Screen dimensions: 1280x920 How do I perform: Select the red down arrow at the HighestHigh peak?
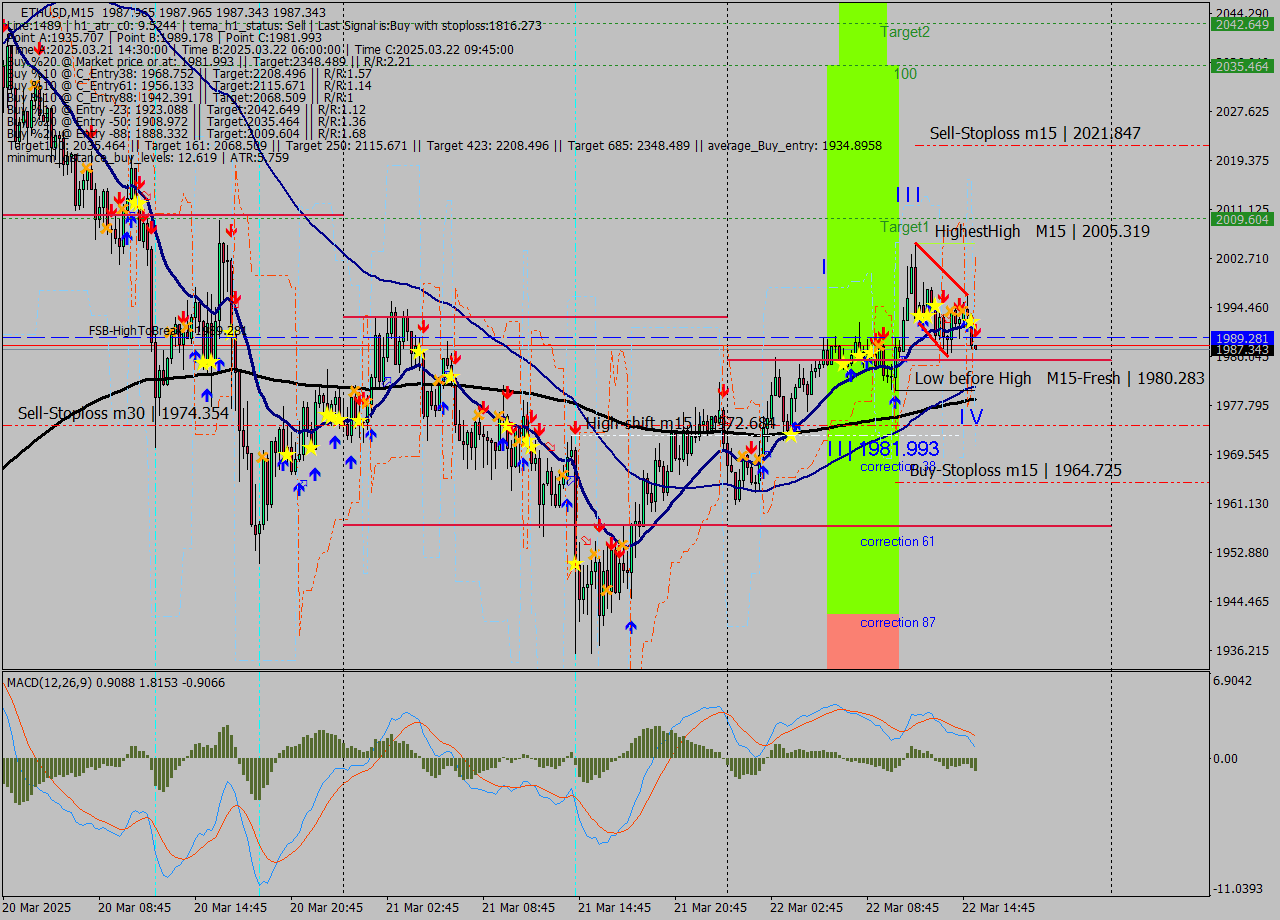[x=943, y=296]
